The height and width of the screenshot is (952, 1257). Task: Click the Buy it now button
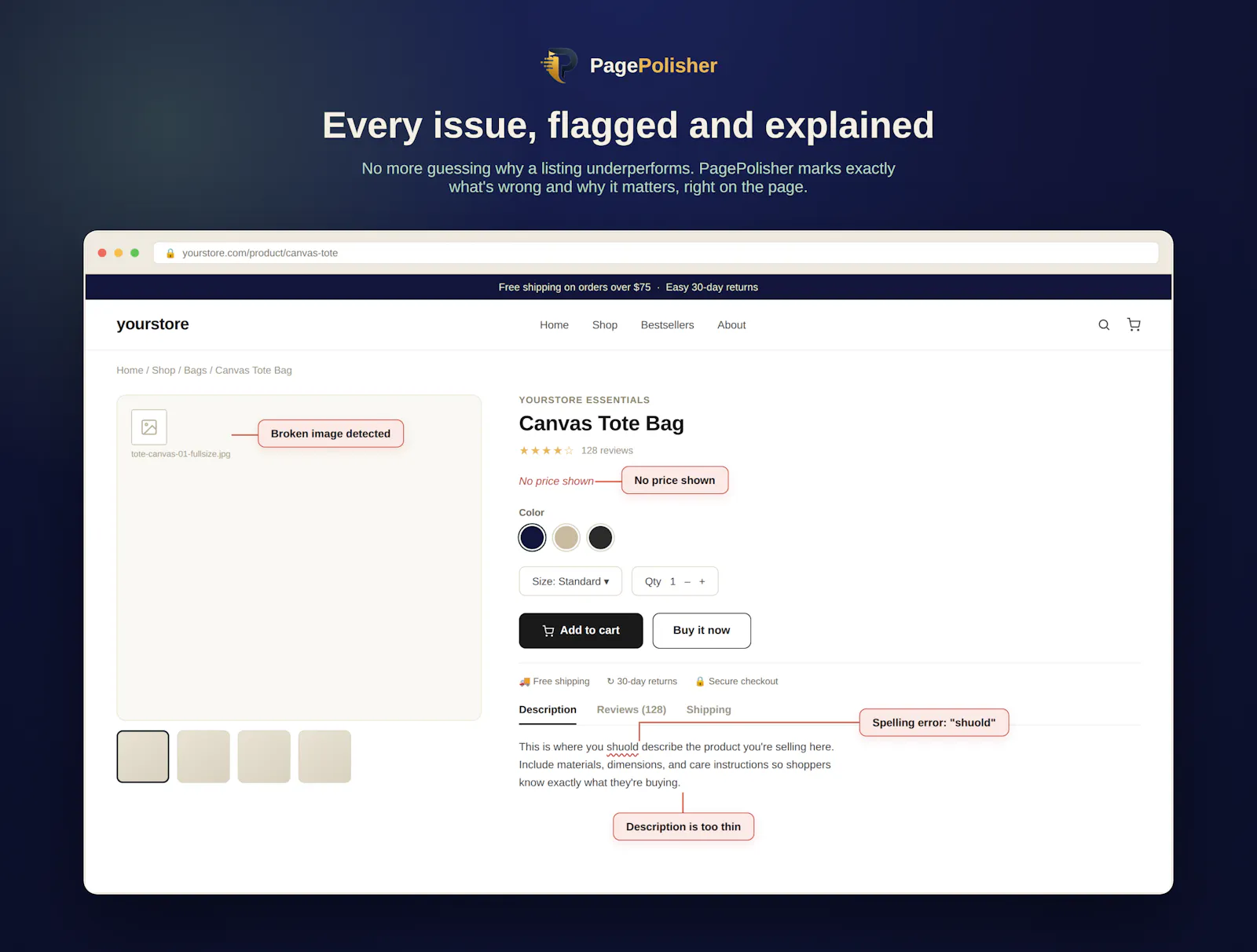(x=702, y=631)
